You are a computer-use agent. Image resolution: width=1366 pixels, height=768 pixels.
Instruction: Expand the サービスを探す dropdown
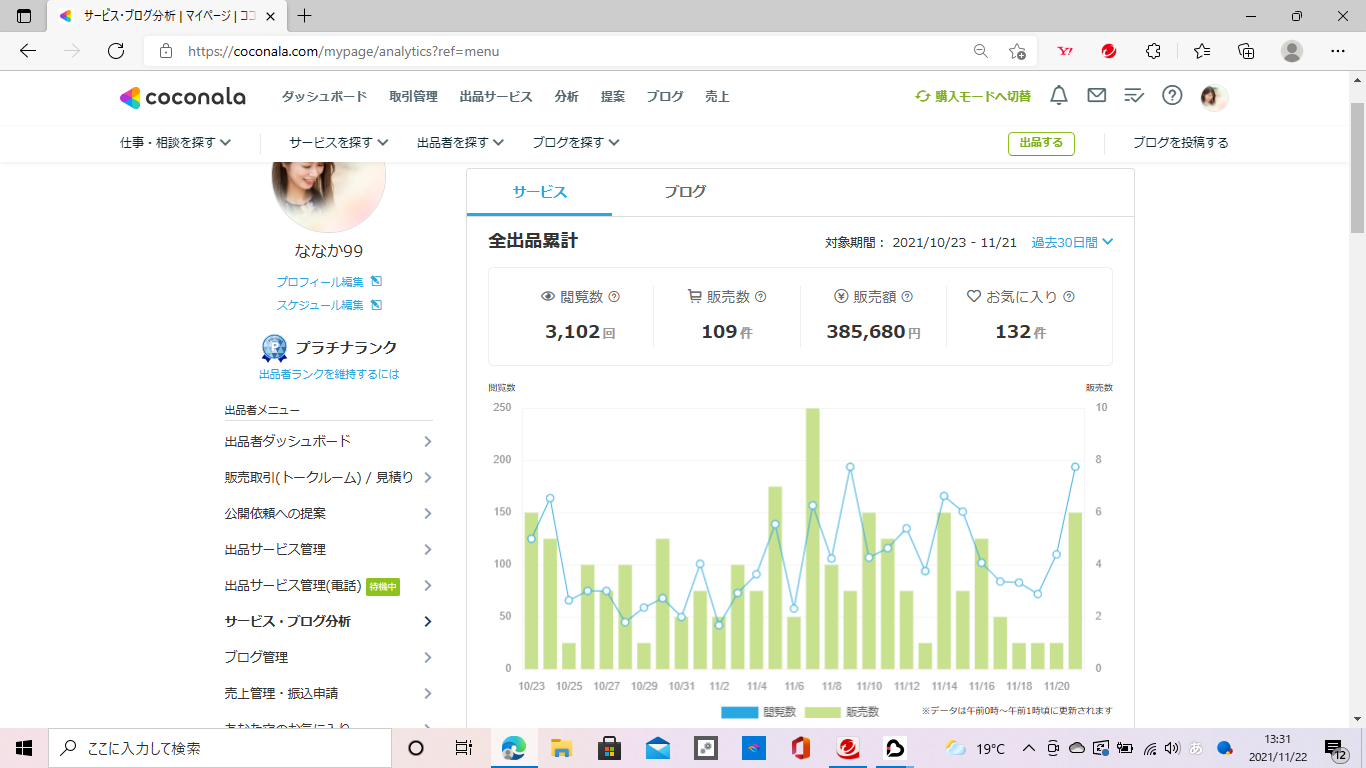pyautogui.click(x=338, y=143)
